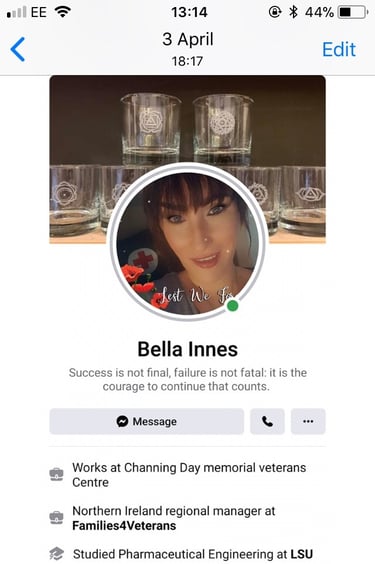
Task: Tap the Wi-Fi icon in status bar
Action: click(x=63, y=12)
